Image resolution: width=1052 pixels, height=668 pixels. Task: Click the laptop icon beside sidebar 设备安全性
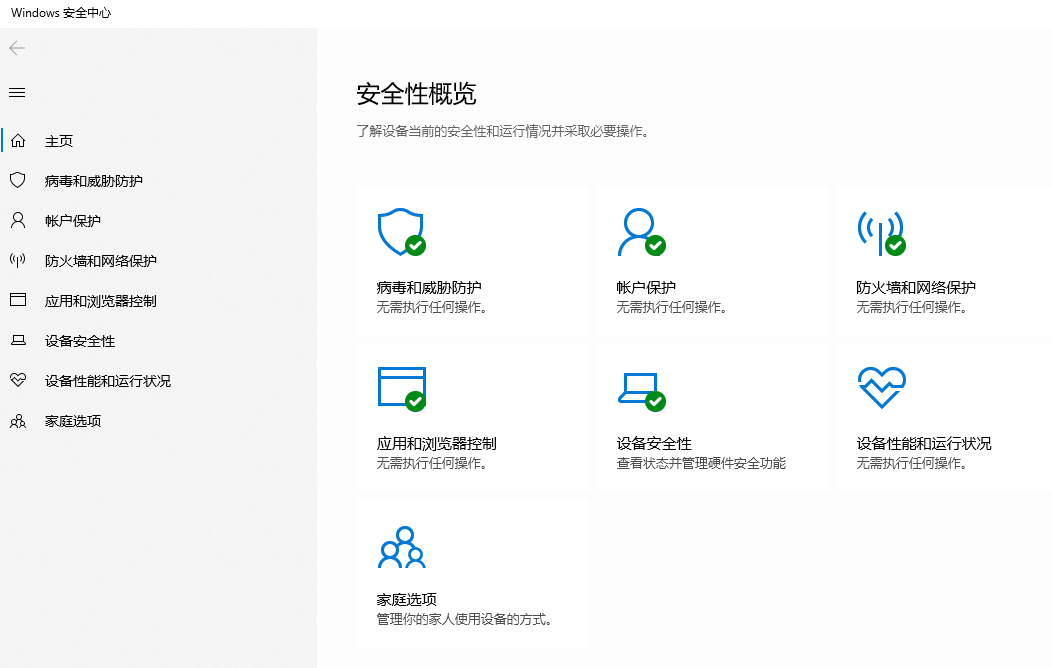18,340
